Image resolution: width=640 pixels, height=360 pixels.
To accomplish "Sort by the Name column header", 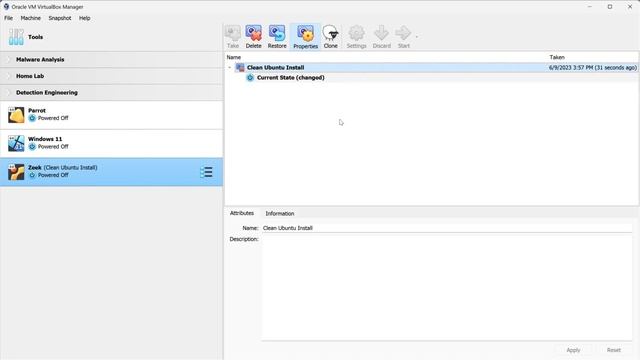I will 234,57.
